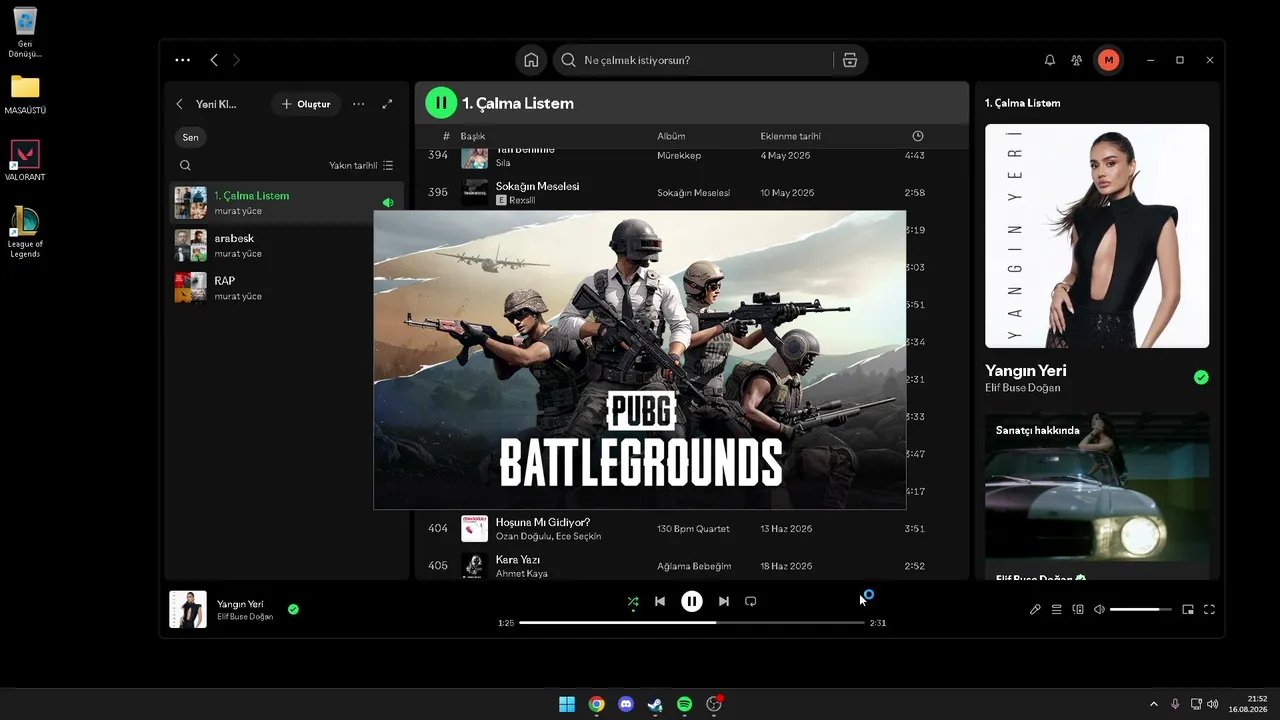Toggle repeat mode
The height and width of the screenshot is (720, 1280).
pos(751,601)
